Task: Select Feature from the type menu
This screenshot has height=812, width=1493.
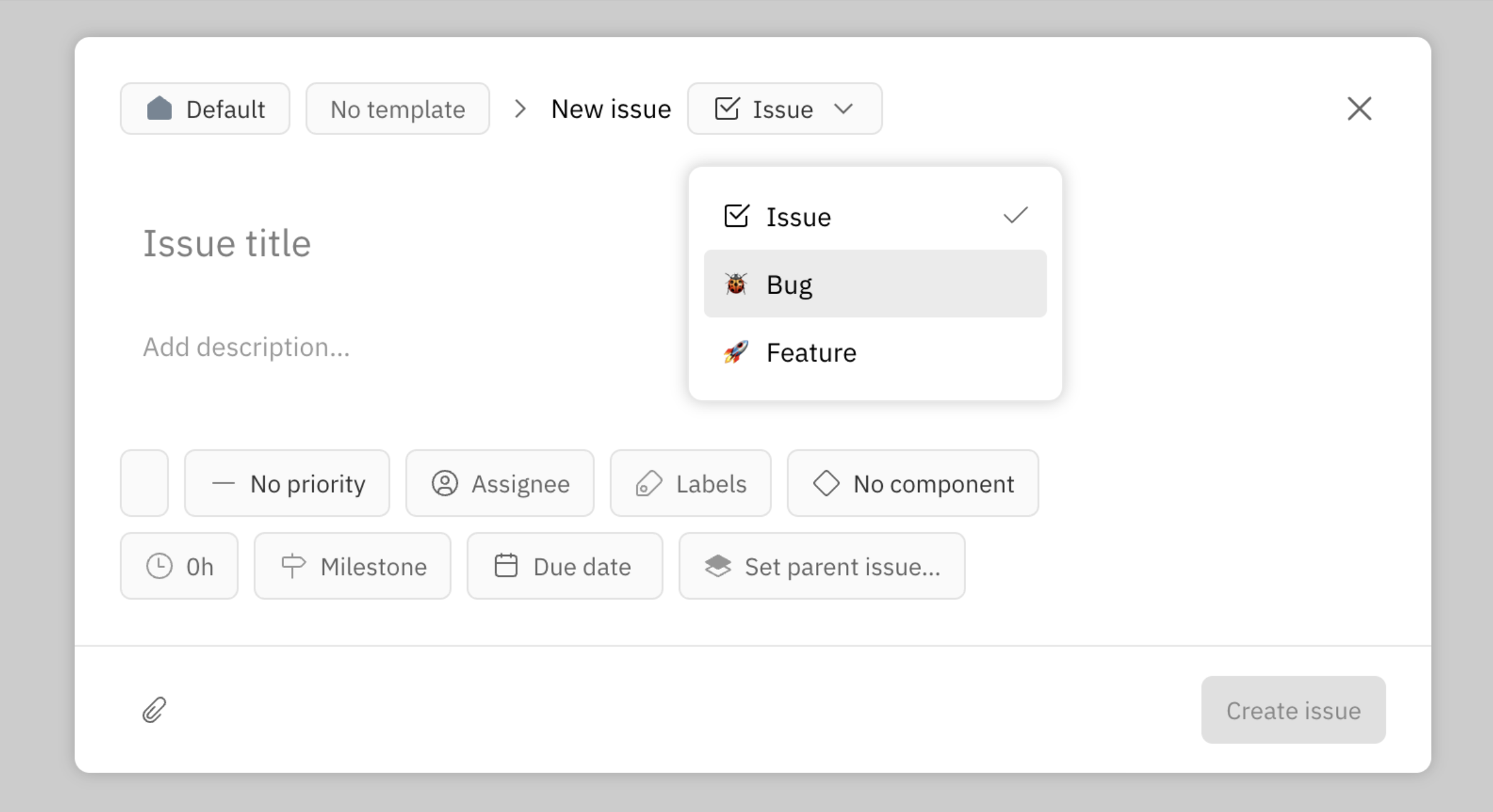Action: click(811, 352)
